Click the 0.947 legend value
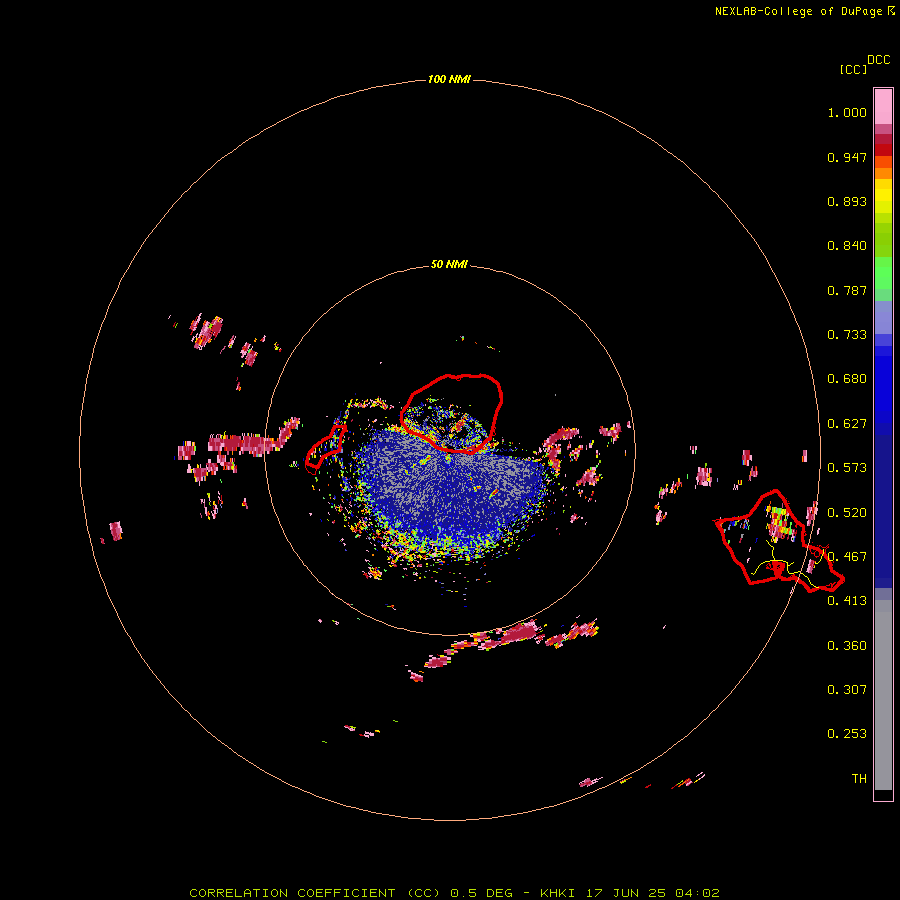The width and height of the screenshot is (900, 900). tap(847, 157)
